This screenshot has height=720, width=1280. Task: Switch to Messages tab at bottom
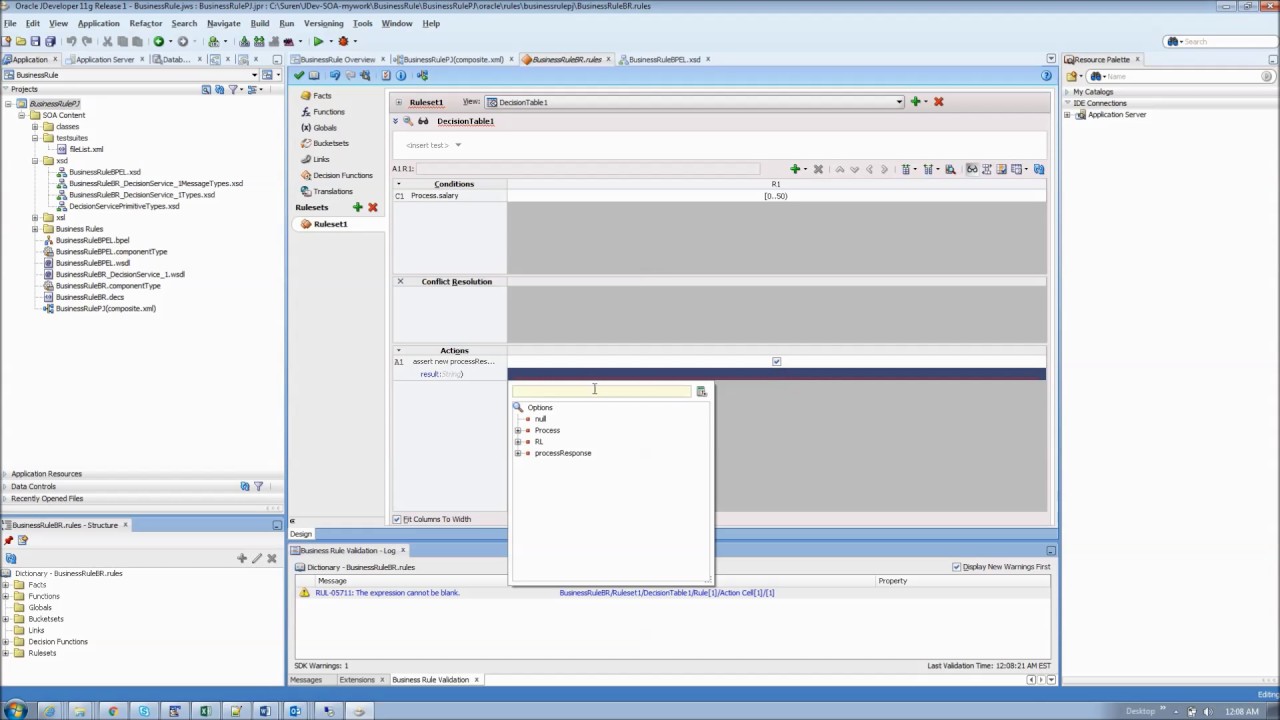(x=305, y=680)
